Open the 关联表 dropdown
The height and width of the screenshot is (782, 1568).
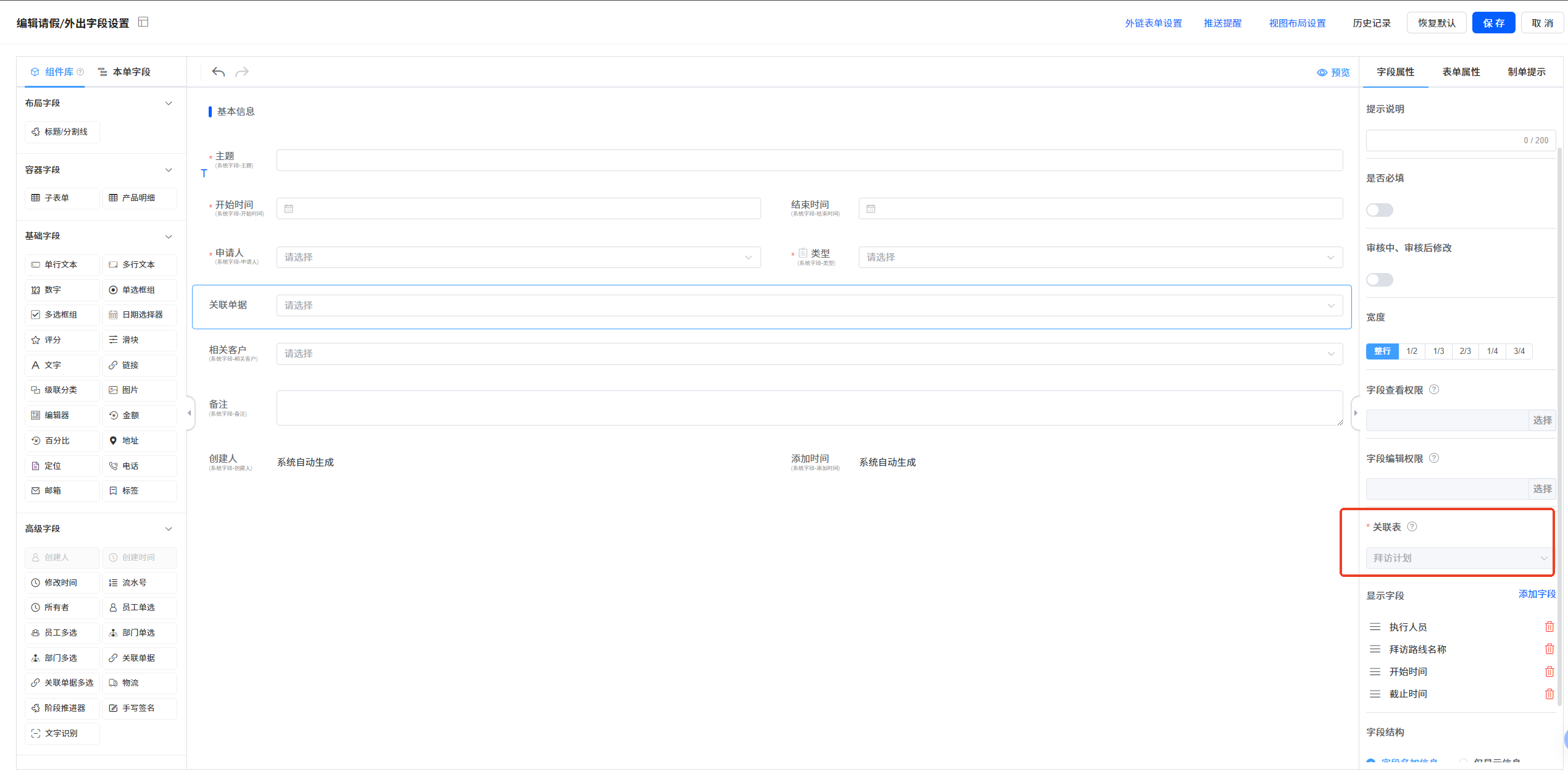click(1459, 558)
